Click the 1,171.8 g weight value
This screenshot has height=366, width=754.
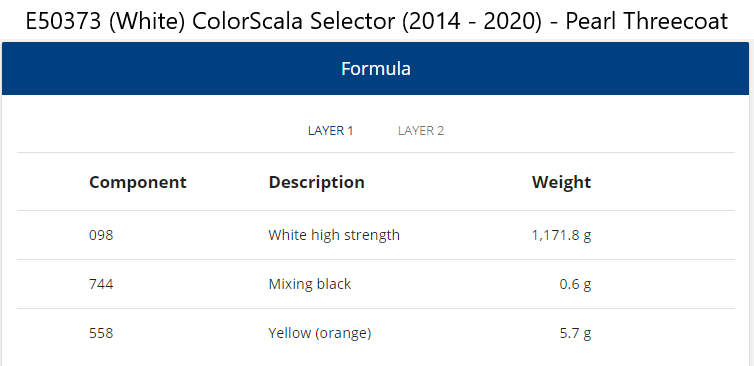(561, 235)
